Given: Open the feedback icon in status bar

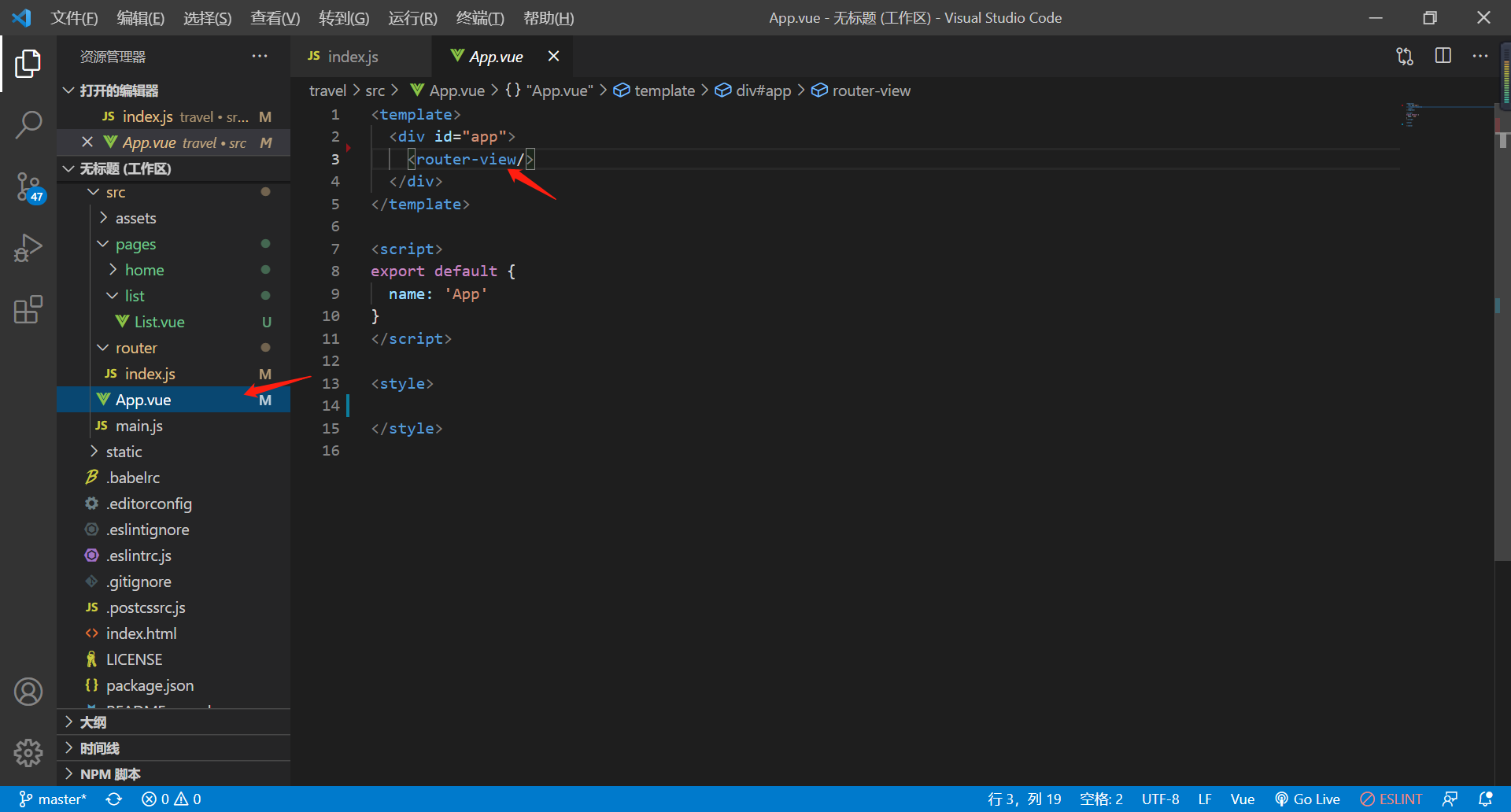Looking at the screenshot, I should pyautogui.click(x=1450, y=799).
